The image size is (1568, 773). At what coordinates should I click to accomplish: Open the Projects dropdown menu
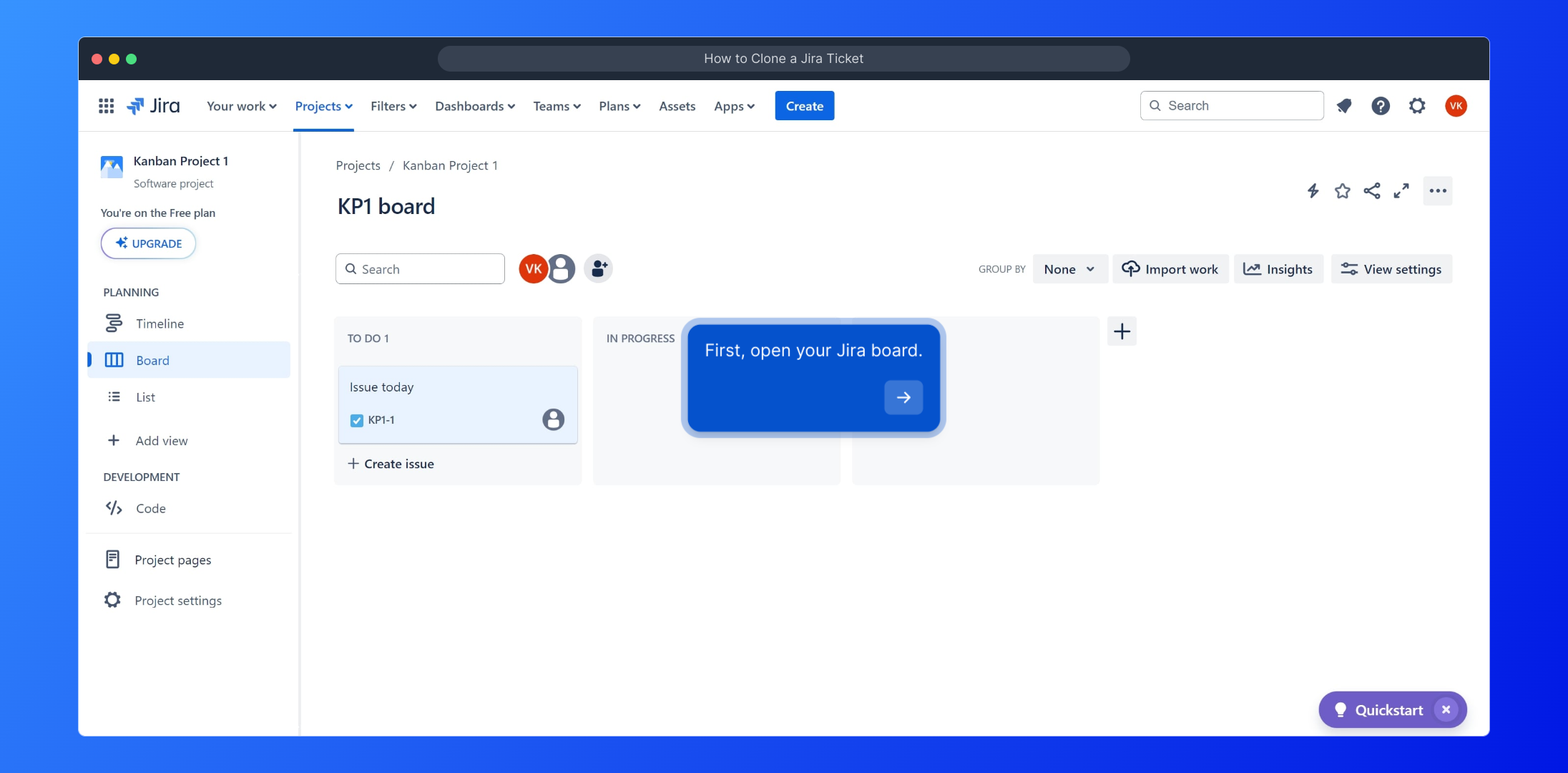323,106
